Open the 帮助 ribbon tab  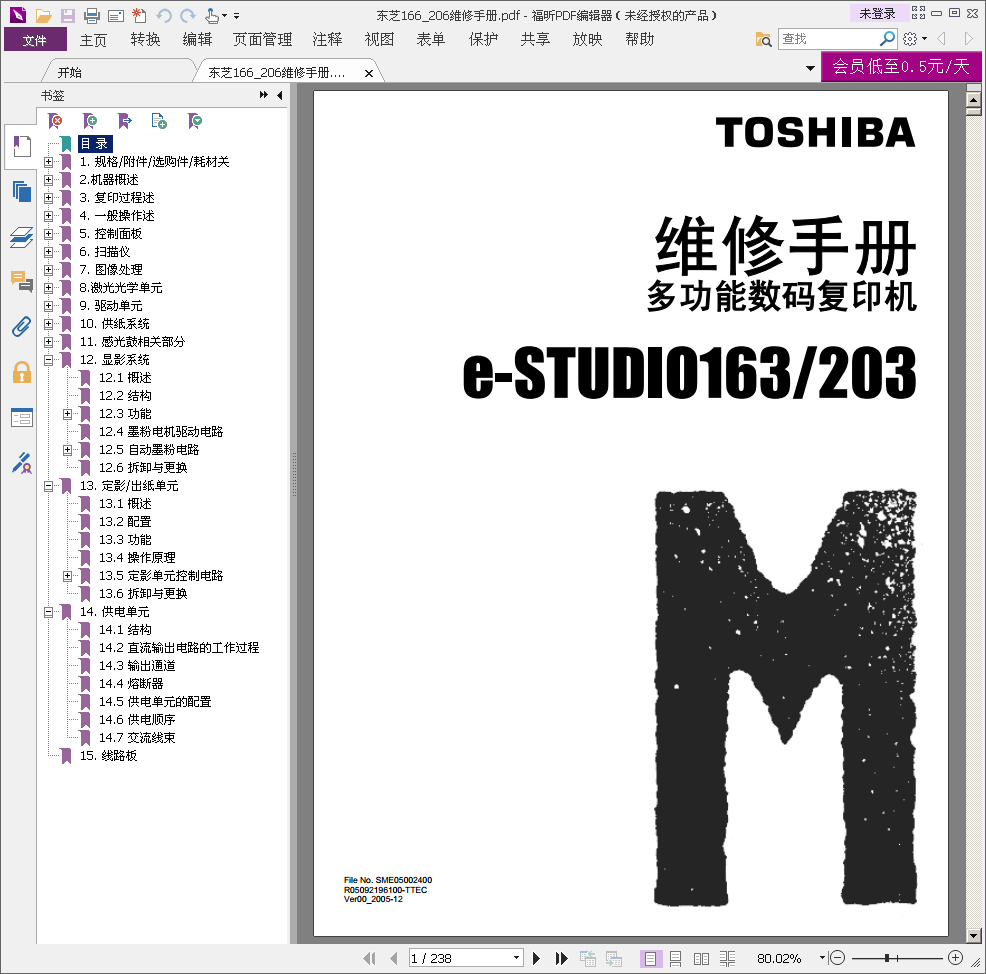(x=640, y=40)
